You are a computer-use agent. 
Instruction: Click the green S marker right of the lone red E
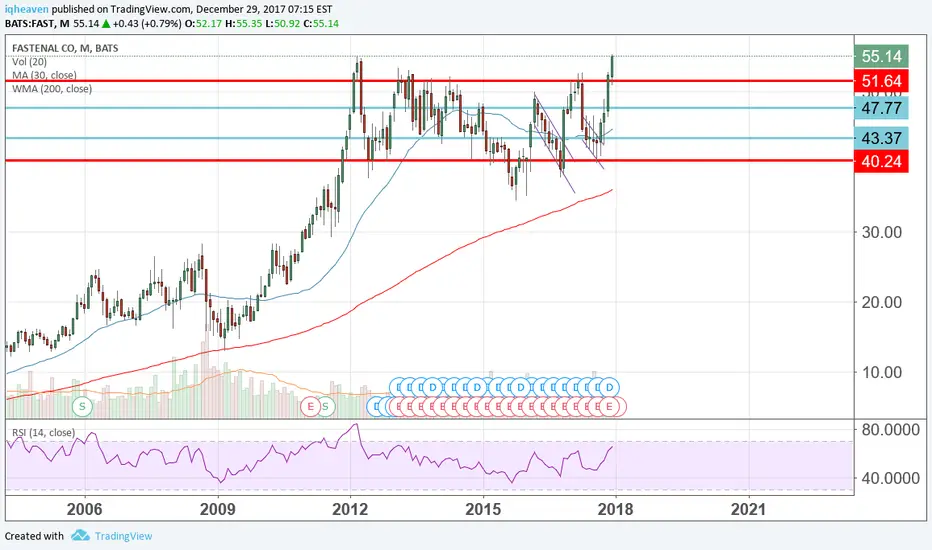point(326,407)
